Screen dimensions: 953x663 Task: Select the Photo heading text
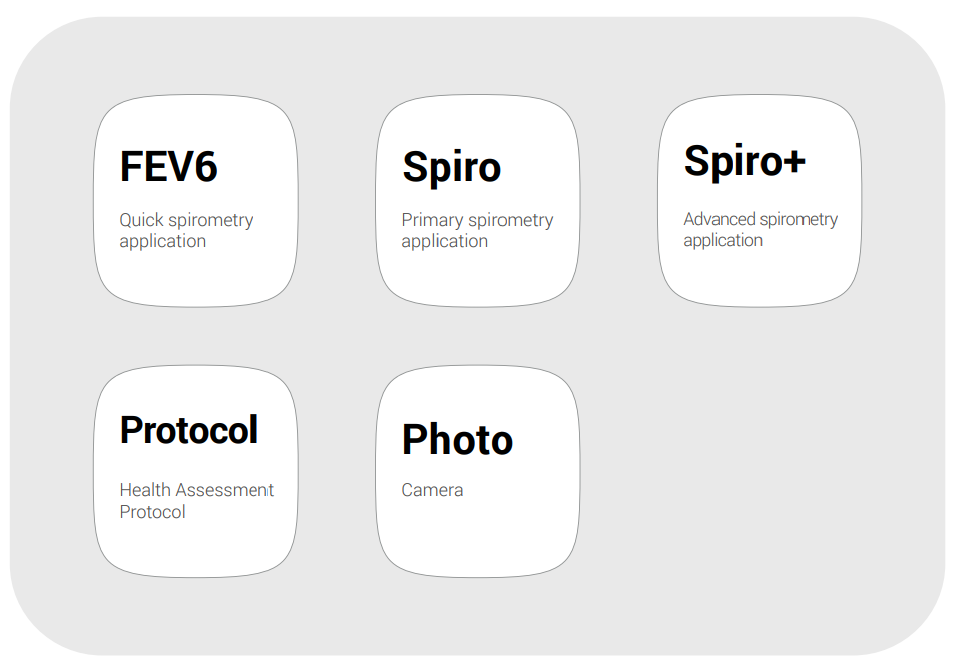point(457,440)
